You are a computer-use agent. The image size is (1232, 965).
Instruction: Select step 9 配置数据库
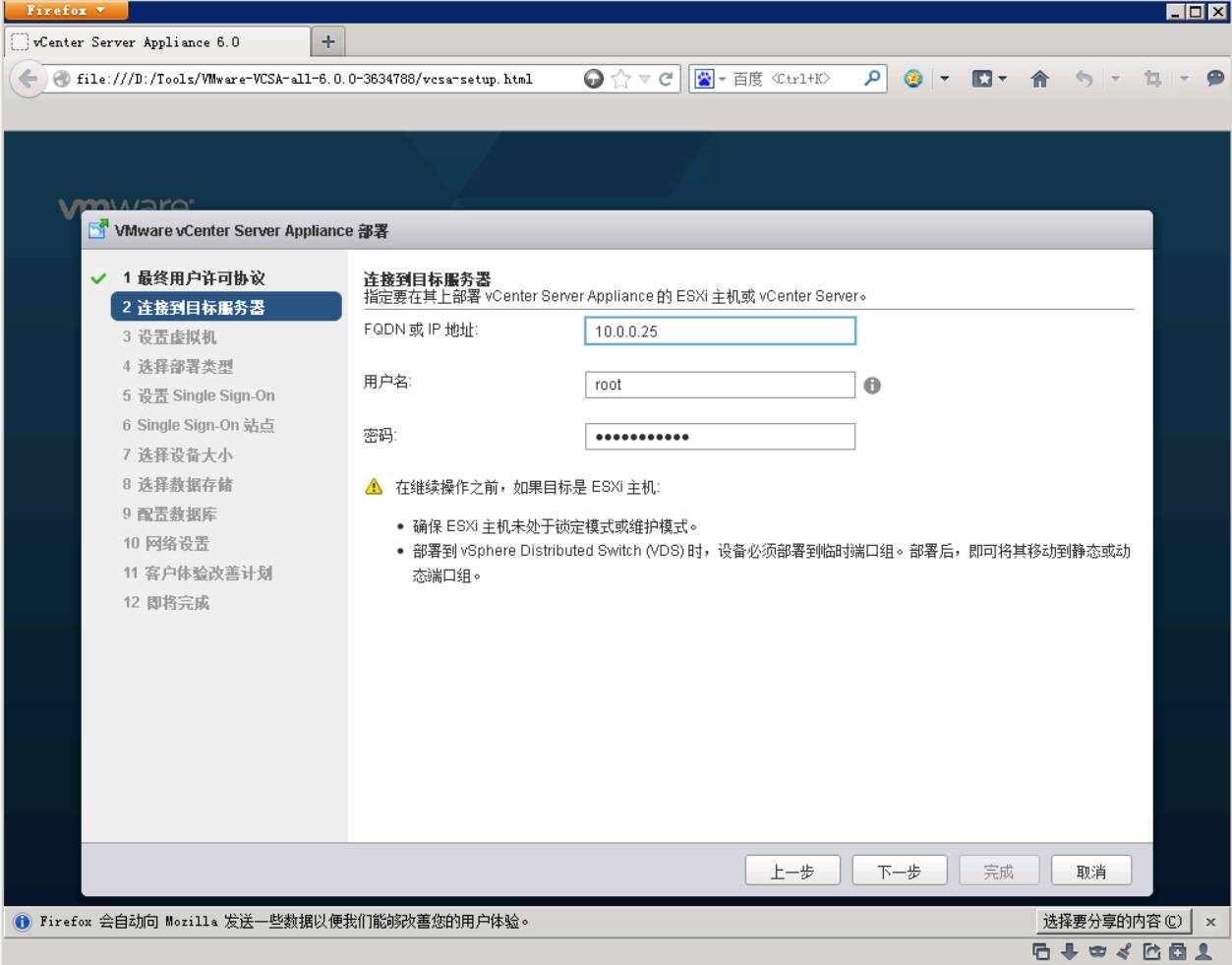(x=170, y=513)
